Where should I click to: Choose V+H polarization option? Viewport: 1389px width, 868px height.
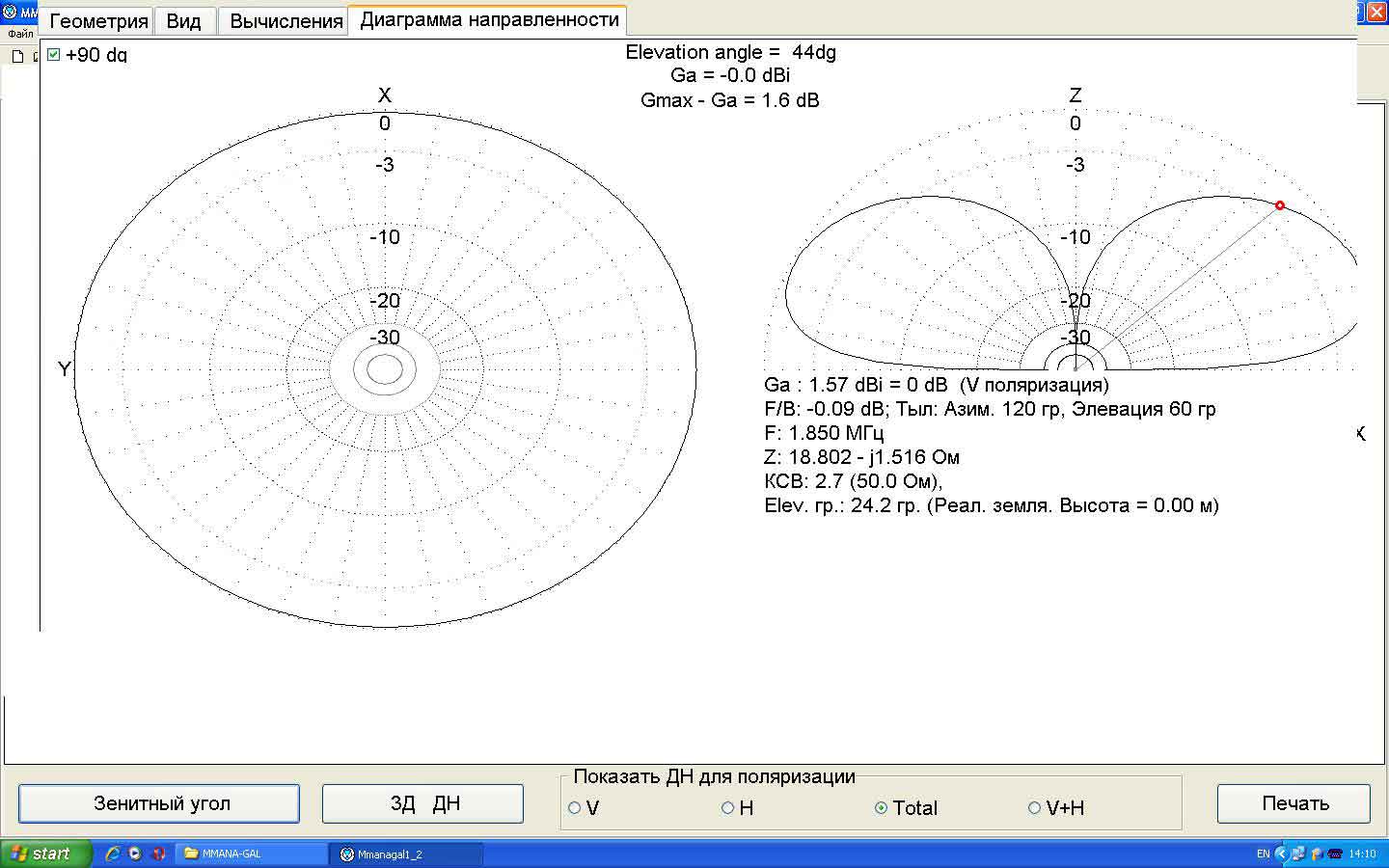[1034, 808]
